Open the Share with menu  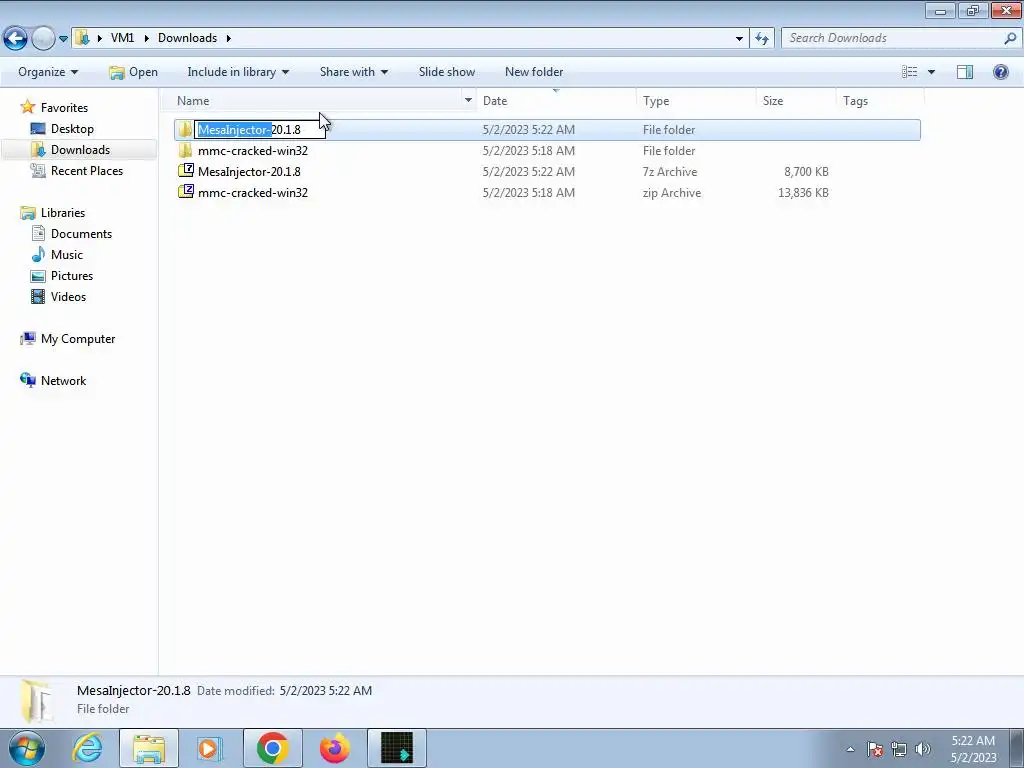click(353, 72)
